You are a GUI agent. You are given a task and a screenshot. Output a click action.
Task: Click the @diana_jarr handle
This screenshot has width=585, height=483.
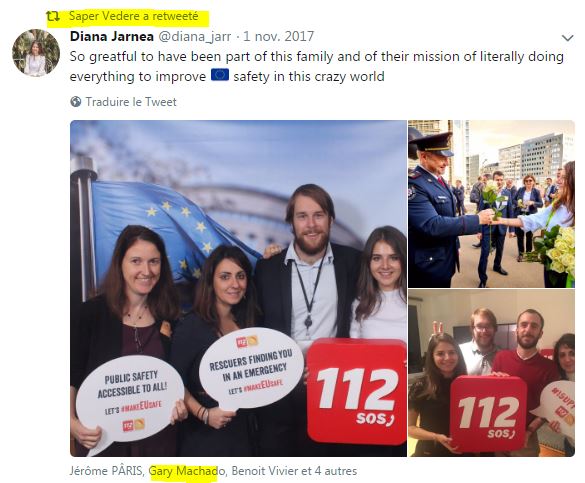point(195,37)
